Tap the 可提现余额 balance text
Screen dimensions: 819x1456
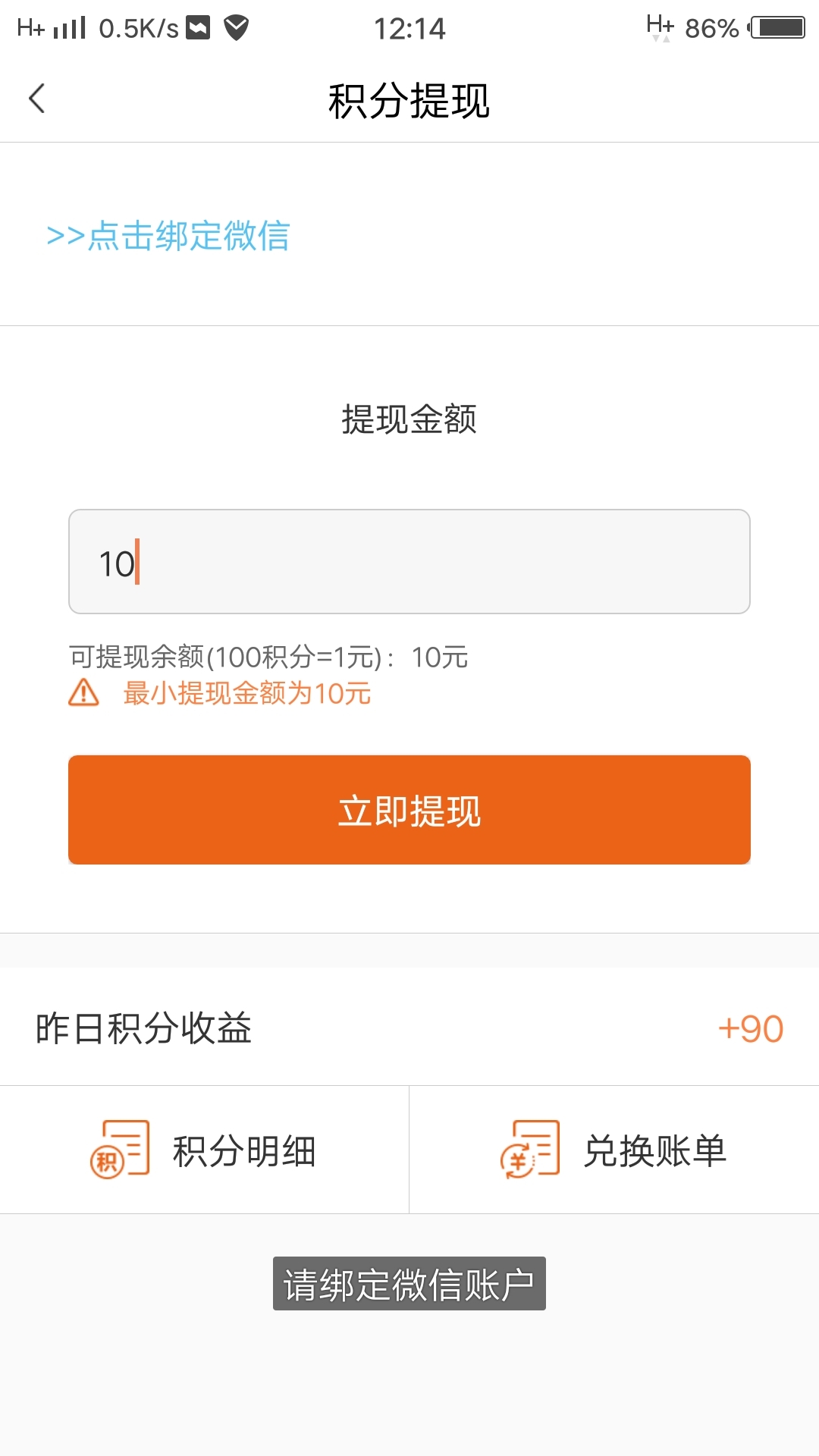click(x=268, y=657)
